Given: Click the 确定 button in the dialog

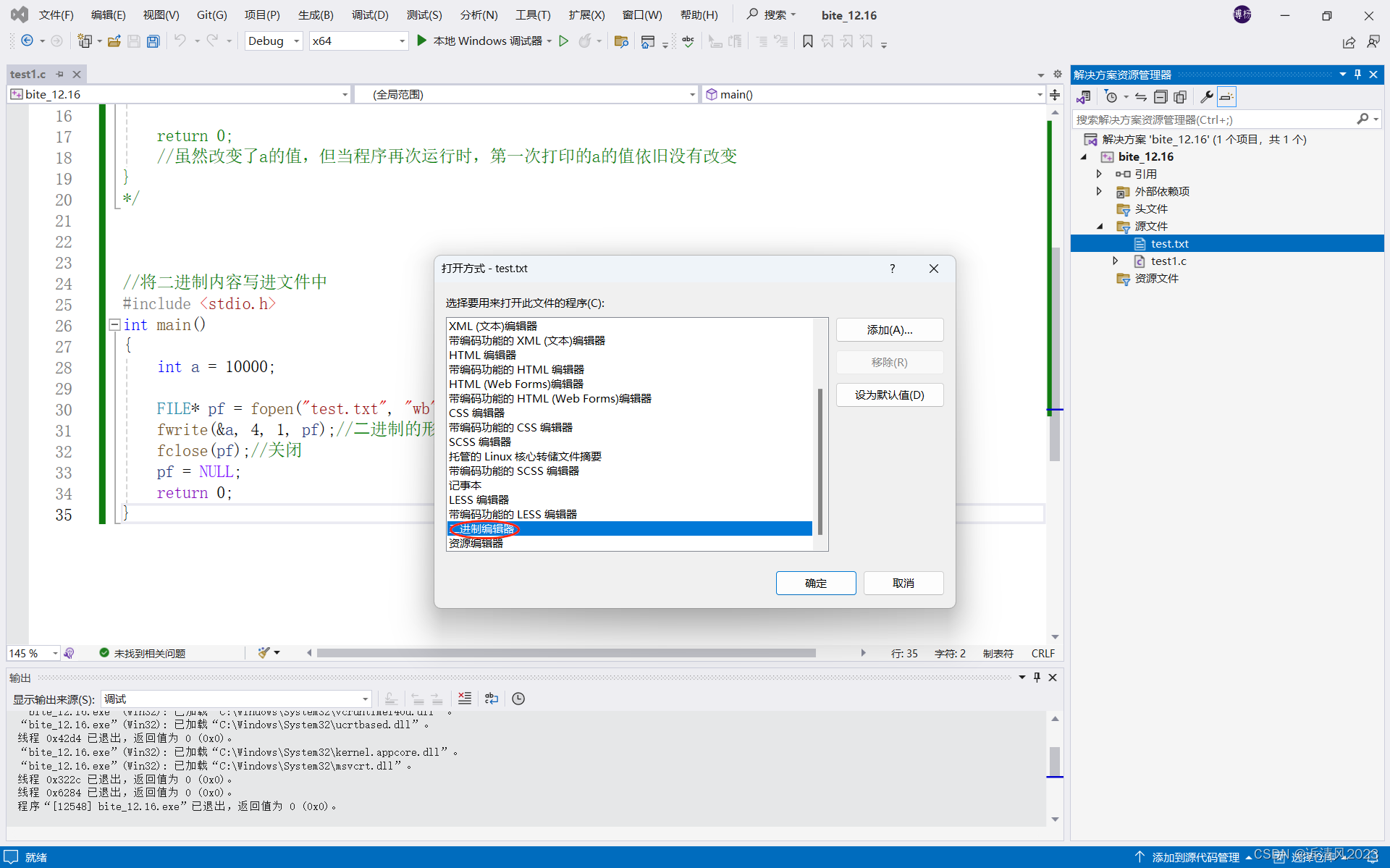Looking at the screenshot, I should point(815,583).
